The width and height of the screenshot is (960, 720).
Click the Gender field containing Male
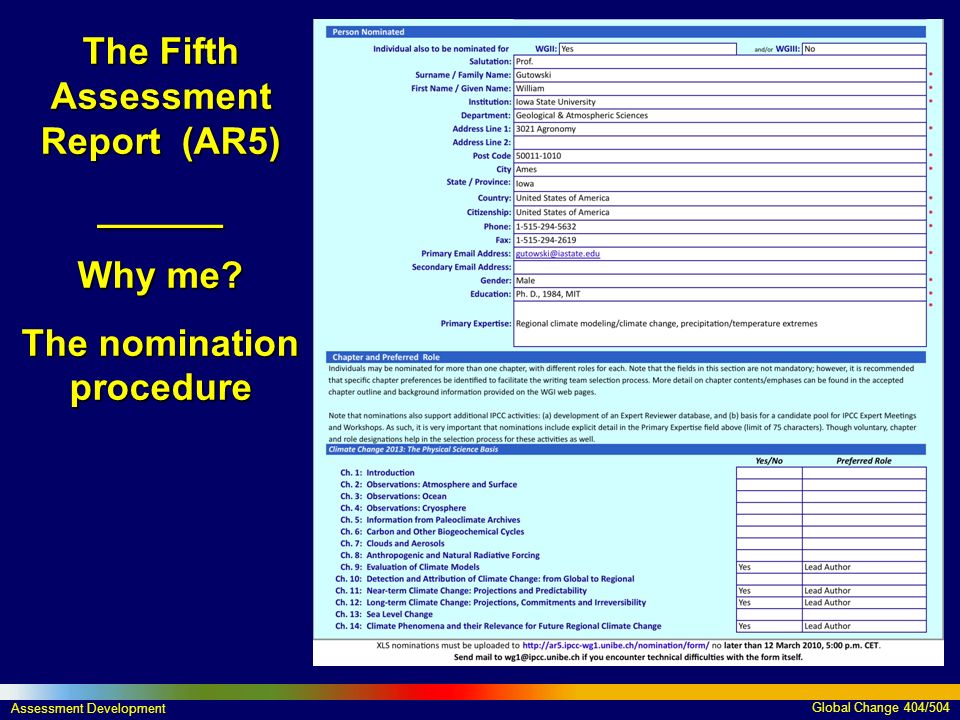(x=719, y=280)
